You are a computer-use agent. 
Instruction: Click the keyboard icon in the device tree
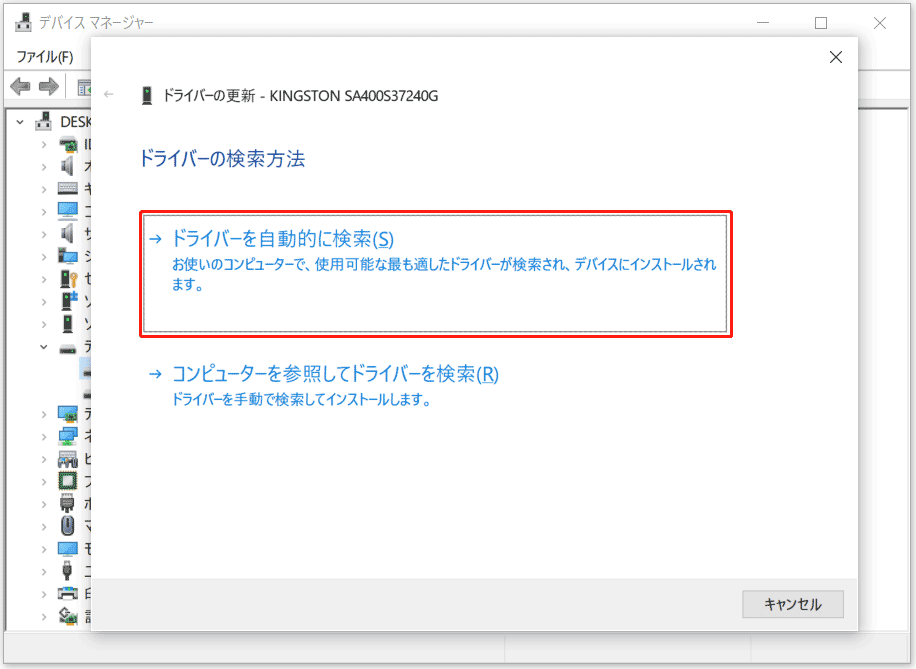(x=68, y=188)
